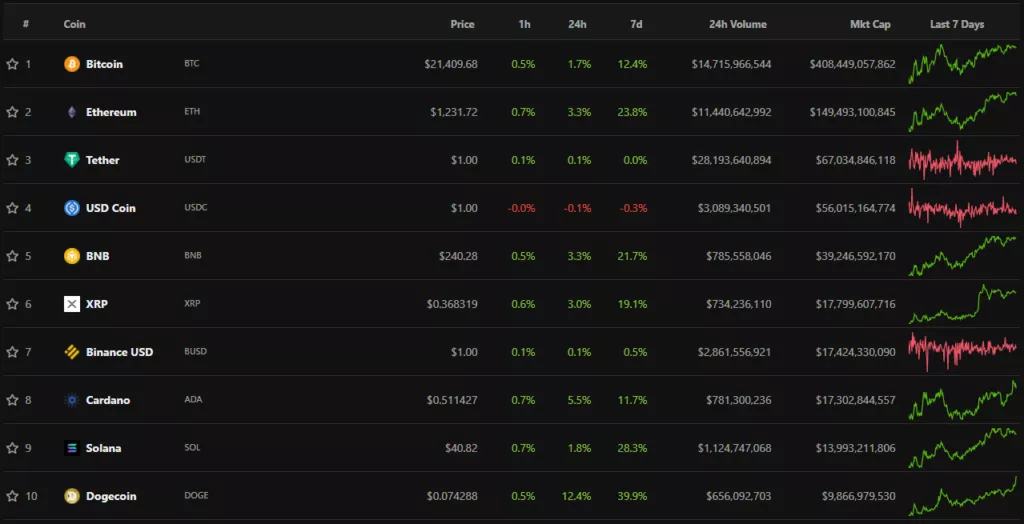This screenshot has width=1024, height=524.
Task: Click the Bitcoin coin logo icon
Action: click(72, 64)
